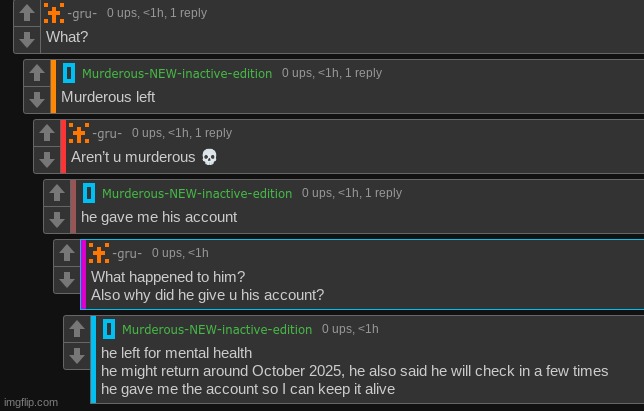Viewport: 644px width, 411px height.
Task: Downvote the "Murderous left" comment
Action: [x=37, y=99]
